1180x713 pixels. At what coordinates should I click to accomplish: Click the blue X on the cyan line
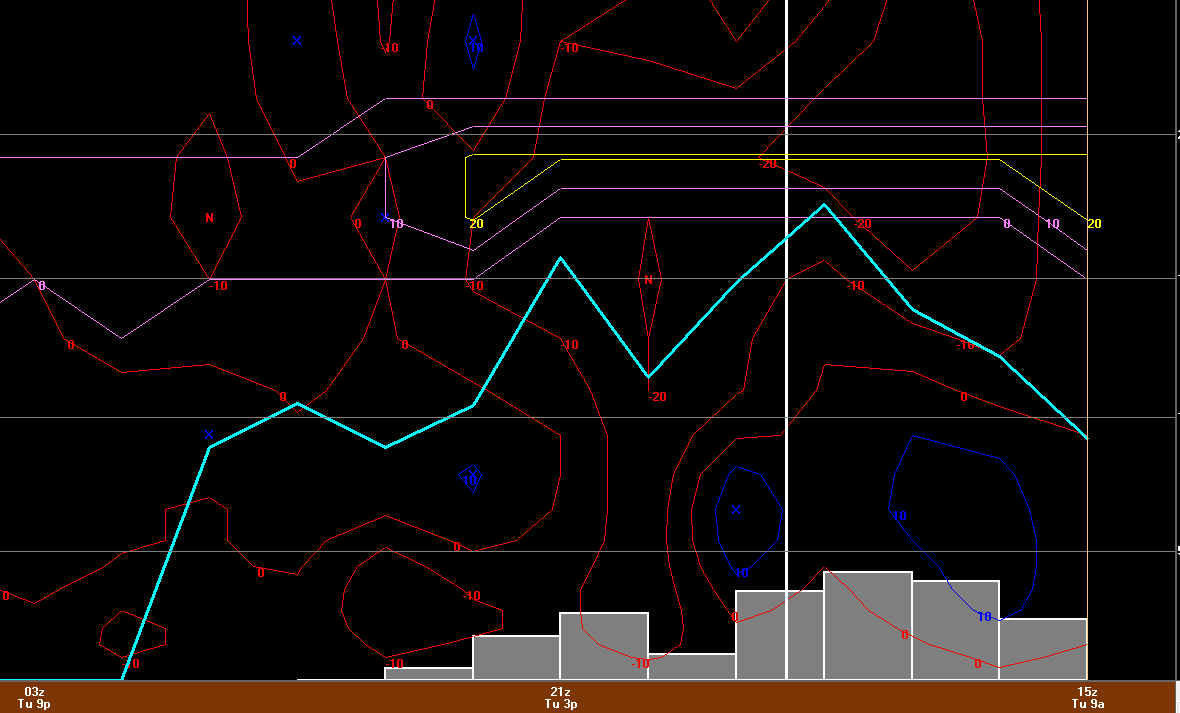coord(209,434)
